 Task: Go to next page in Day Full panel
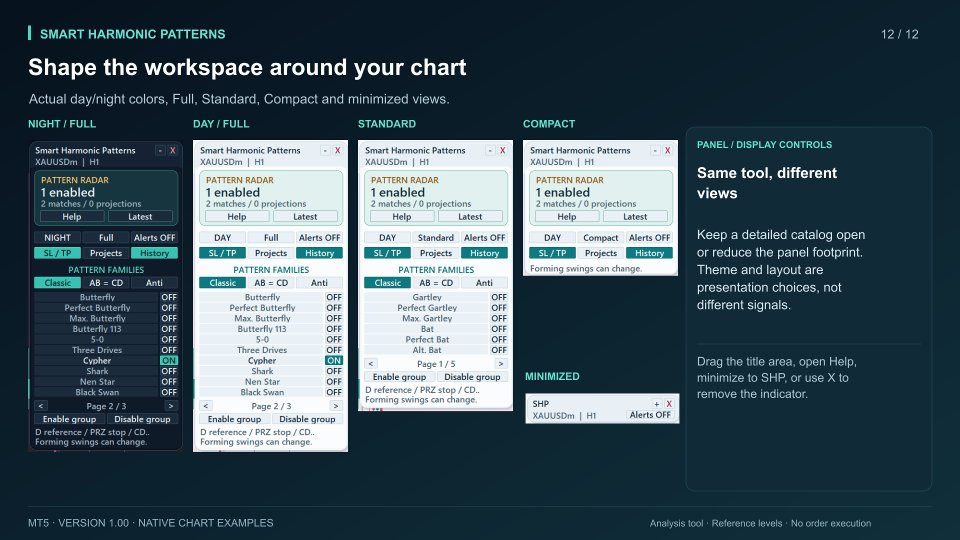336,406
